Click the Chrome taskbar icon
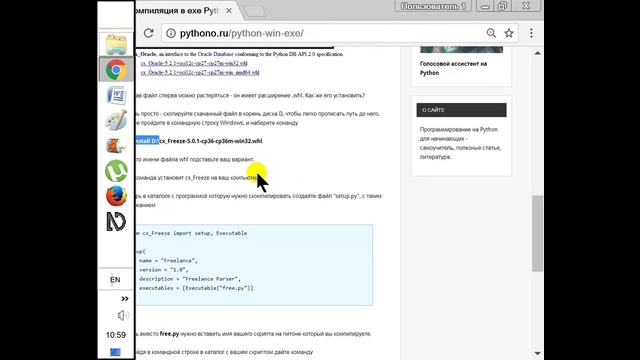 (x=116, y=70)
